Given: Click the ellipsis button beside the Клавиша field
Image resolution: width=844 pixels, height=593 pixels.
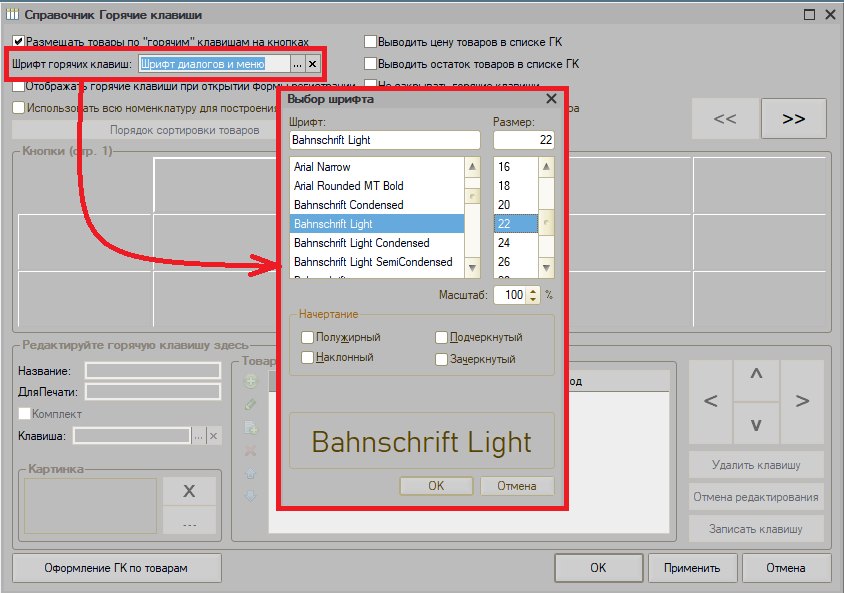Looking at the screenshot, I should 199,436.
